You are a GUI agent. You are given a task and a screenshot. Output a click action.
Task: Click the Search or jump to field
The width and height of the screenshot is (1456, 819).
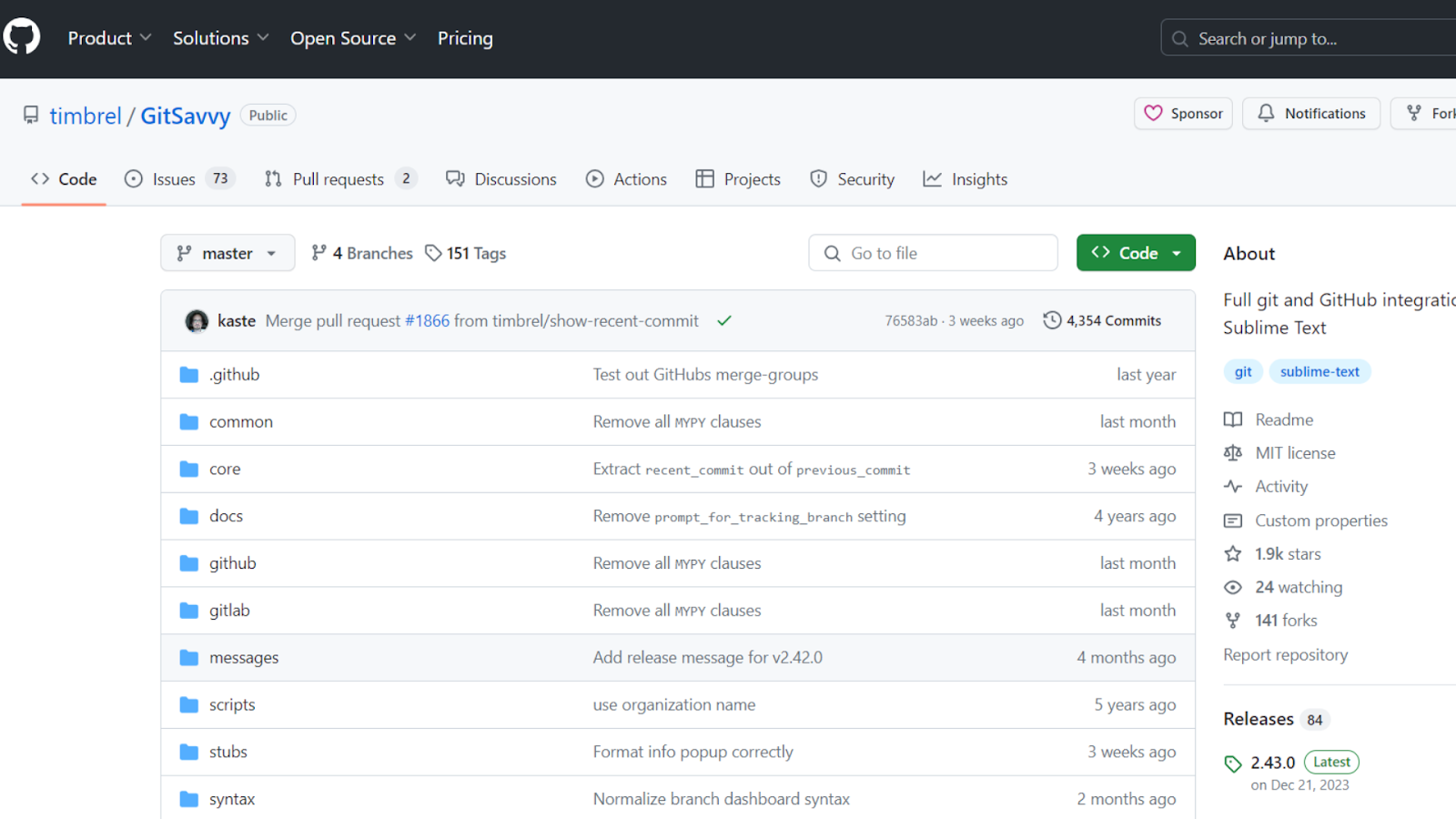click(1309, 38)
